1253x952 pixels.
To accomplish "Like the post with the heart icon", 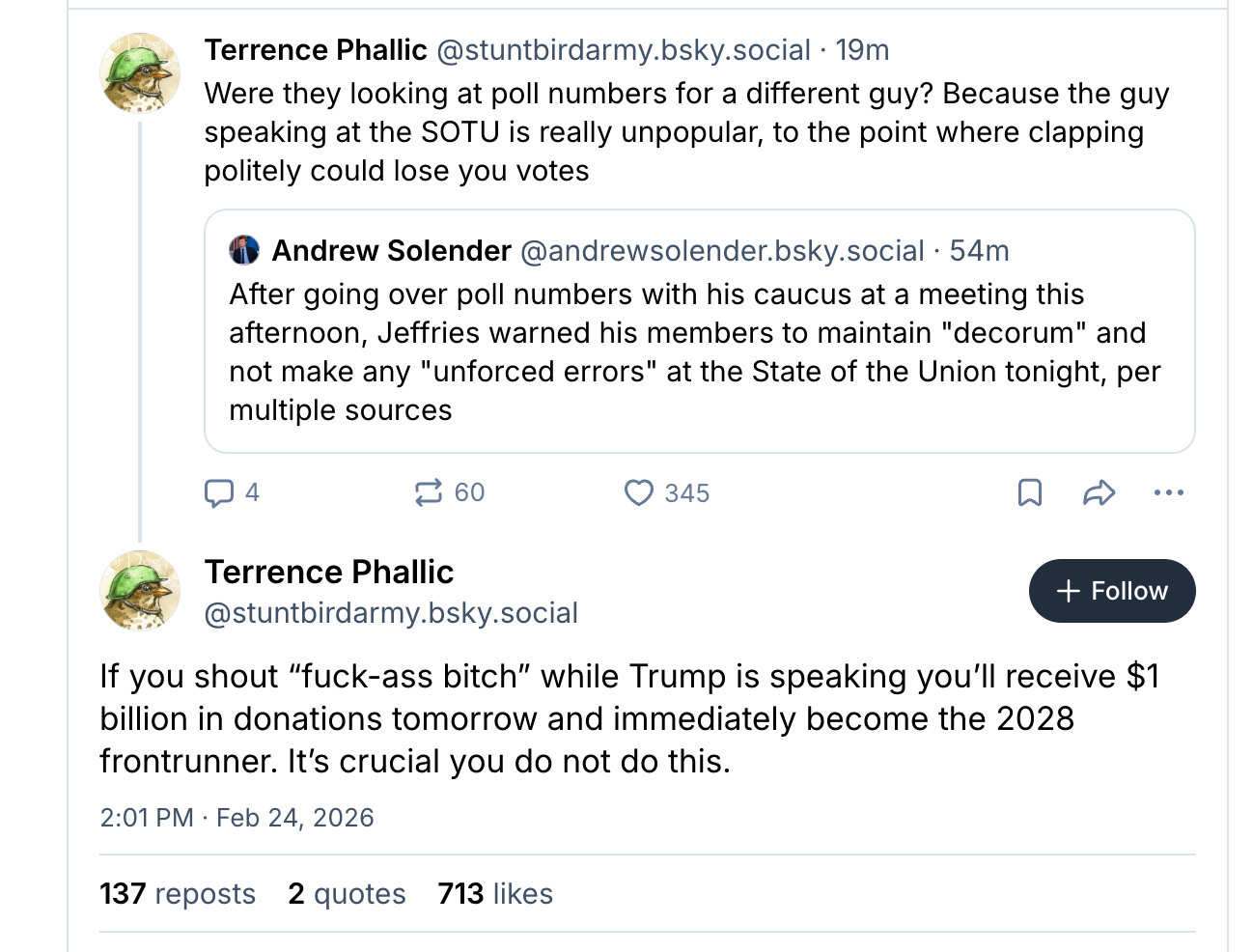I will pyautogui.click(x=638, y=492).
